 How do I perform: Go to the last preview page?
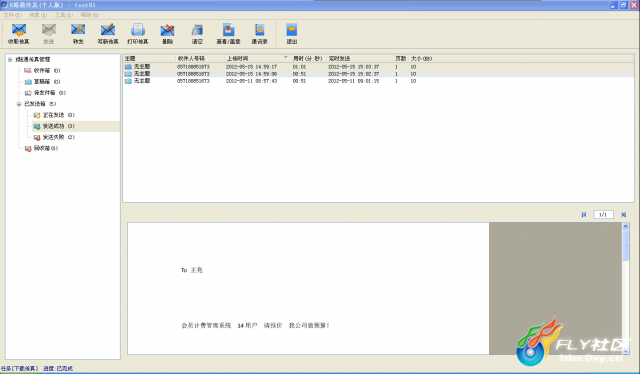(623, 214)
